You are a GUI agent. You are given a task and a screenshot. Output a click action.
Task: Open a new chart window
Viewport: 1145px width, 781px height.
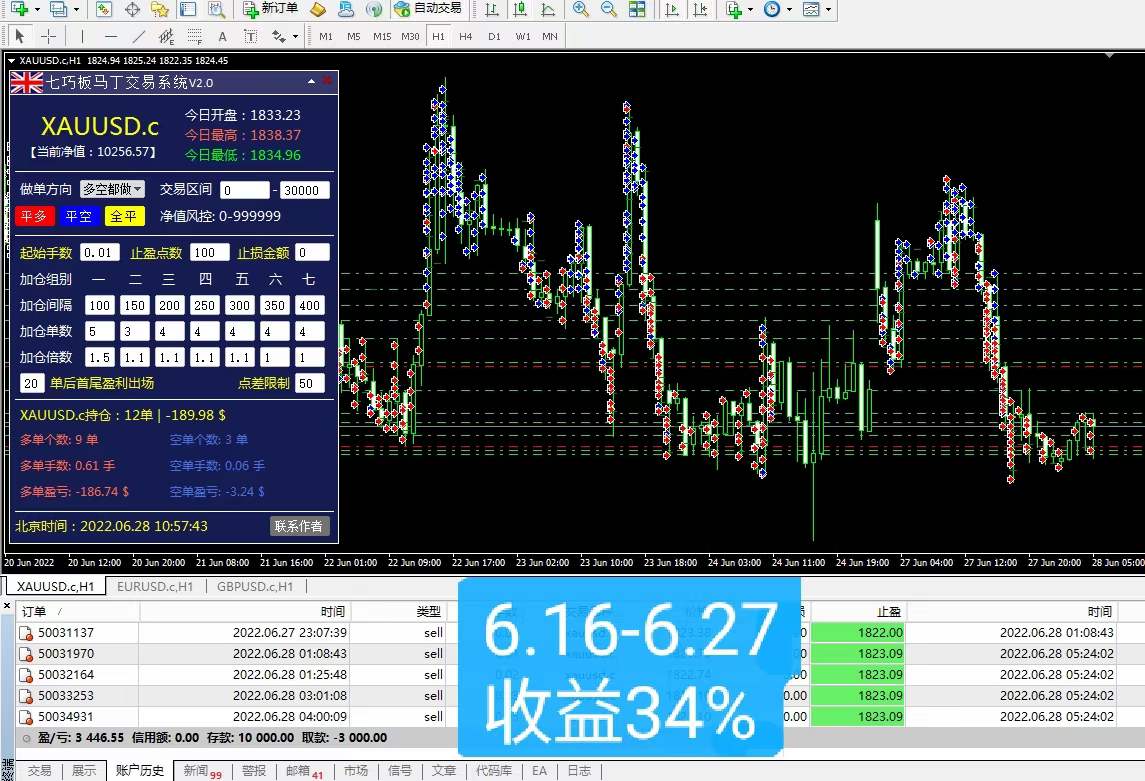tap(20, 9)
